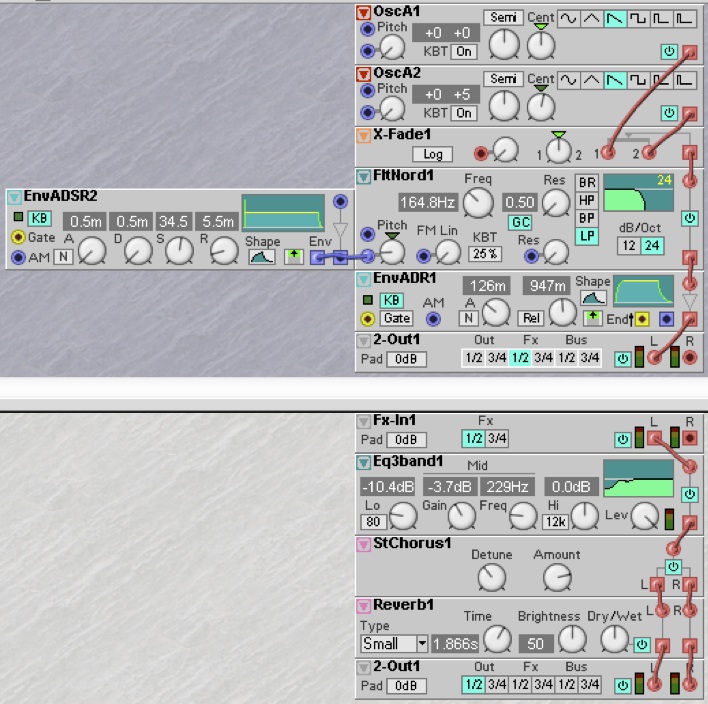This screenshot has height=704, width=708.
Task: Click Fx-In1 left output connector
Action: pos(652,438)
